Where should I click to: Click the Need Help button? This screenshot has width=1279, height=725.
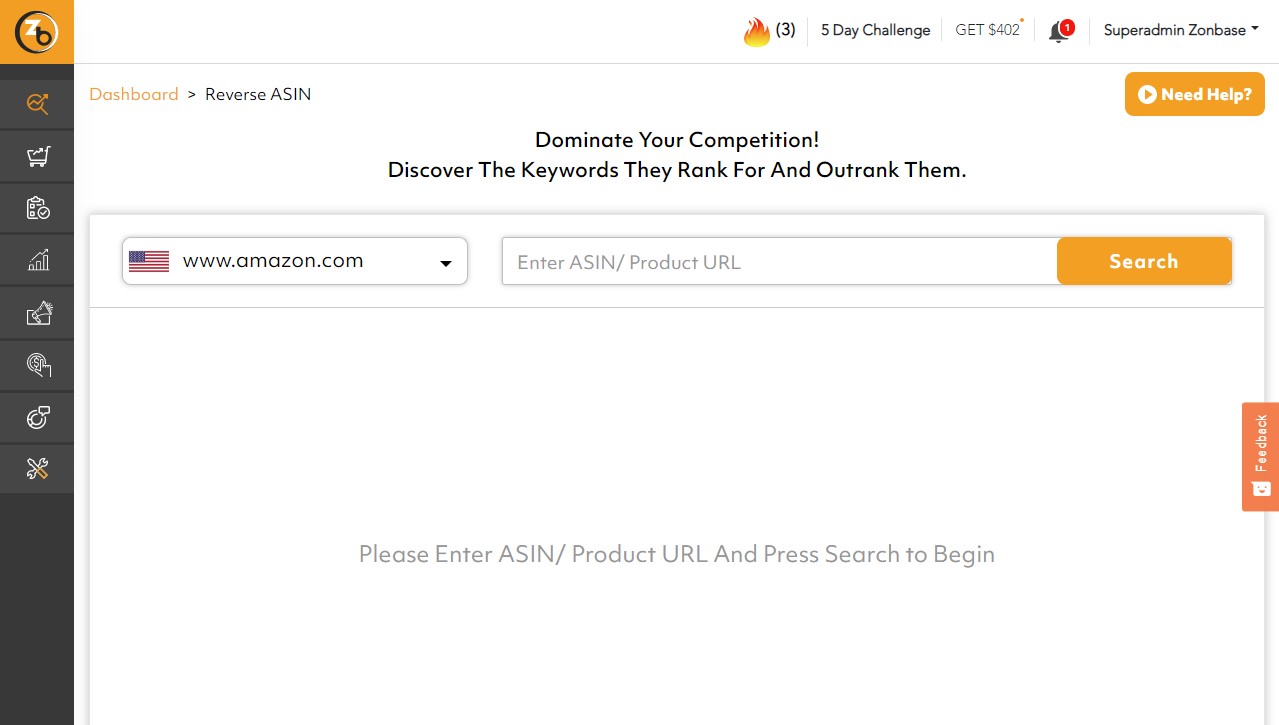1194,94
